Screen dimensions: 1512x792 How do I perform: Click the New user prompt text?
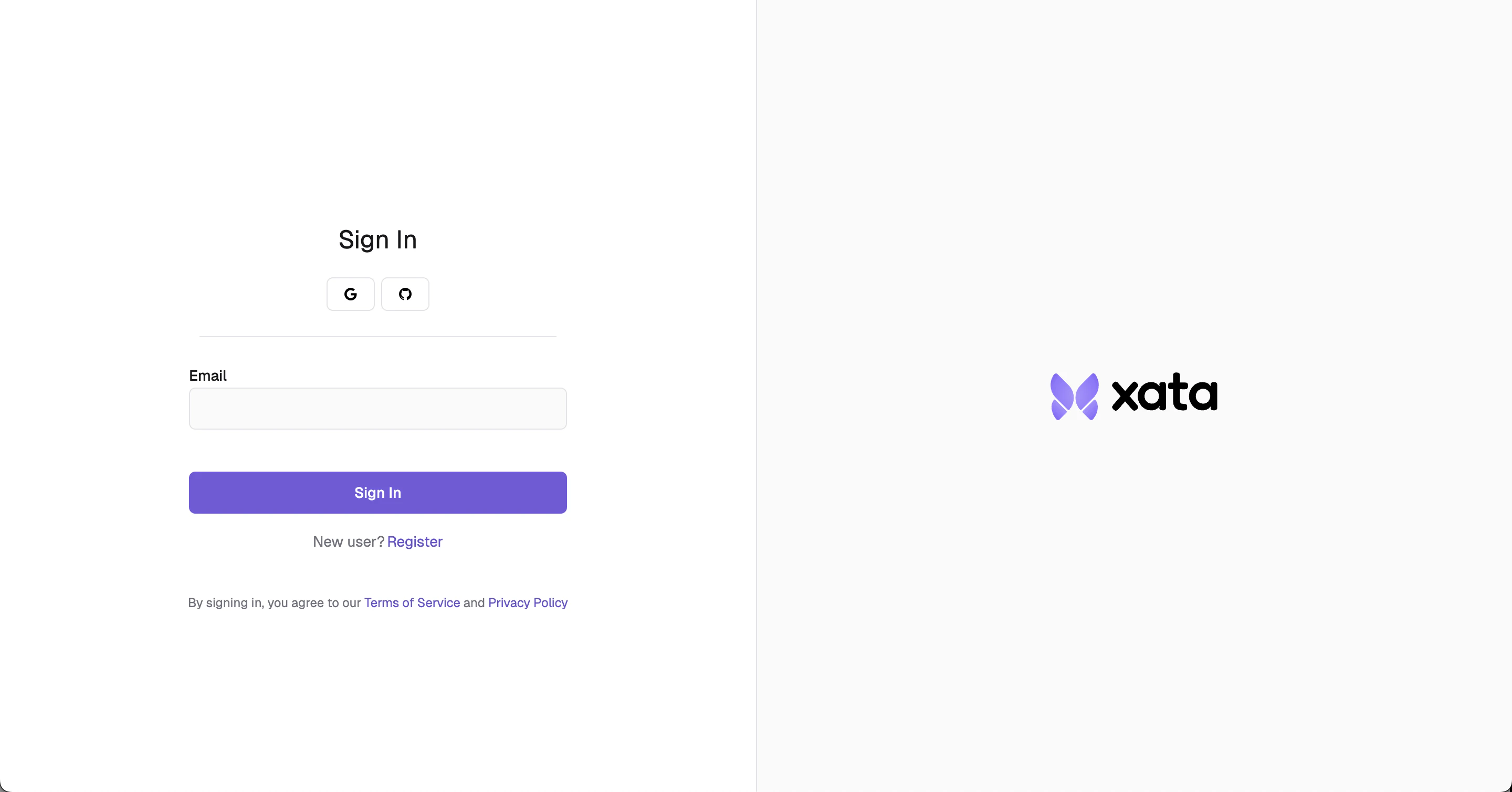(x=348, y=541)
